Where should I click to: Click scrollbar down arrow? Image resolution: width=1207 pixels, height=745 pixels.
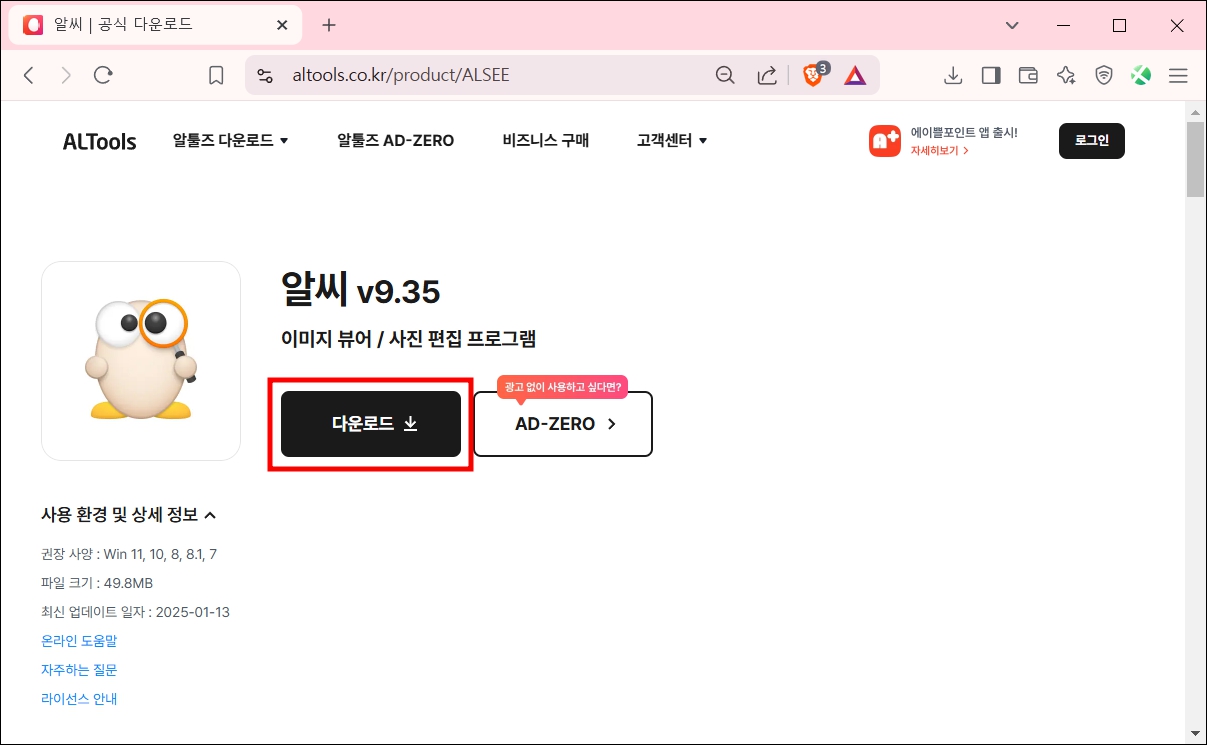pyautogui.click(x=1195, y=733)
